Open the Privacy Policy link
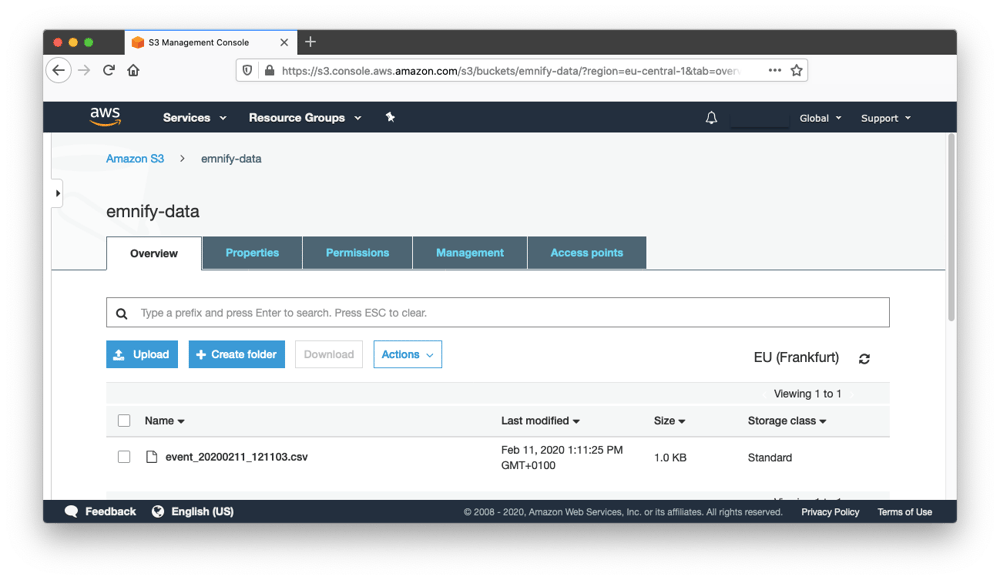The image size is (1000, 580). (830, 512)
